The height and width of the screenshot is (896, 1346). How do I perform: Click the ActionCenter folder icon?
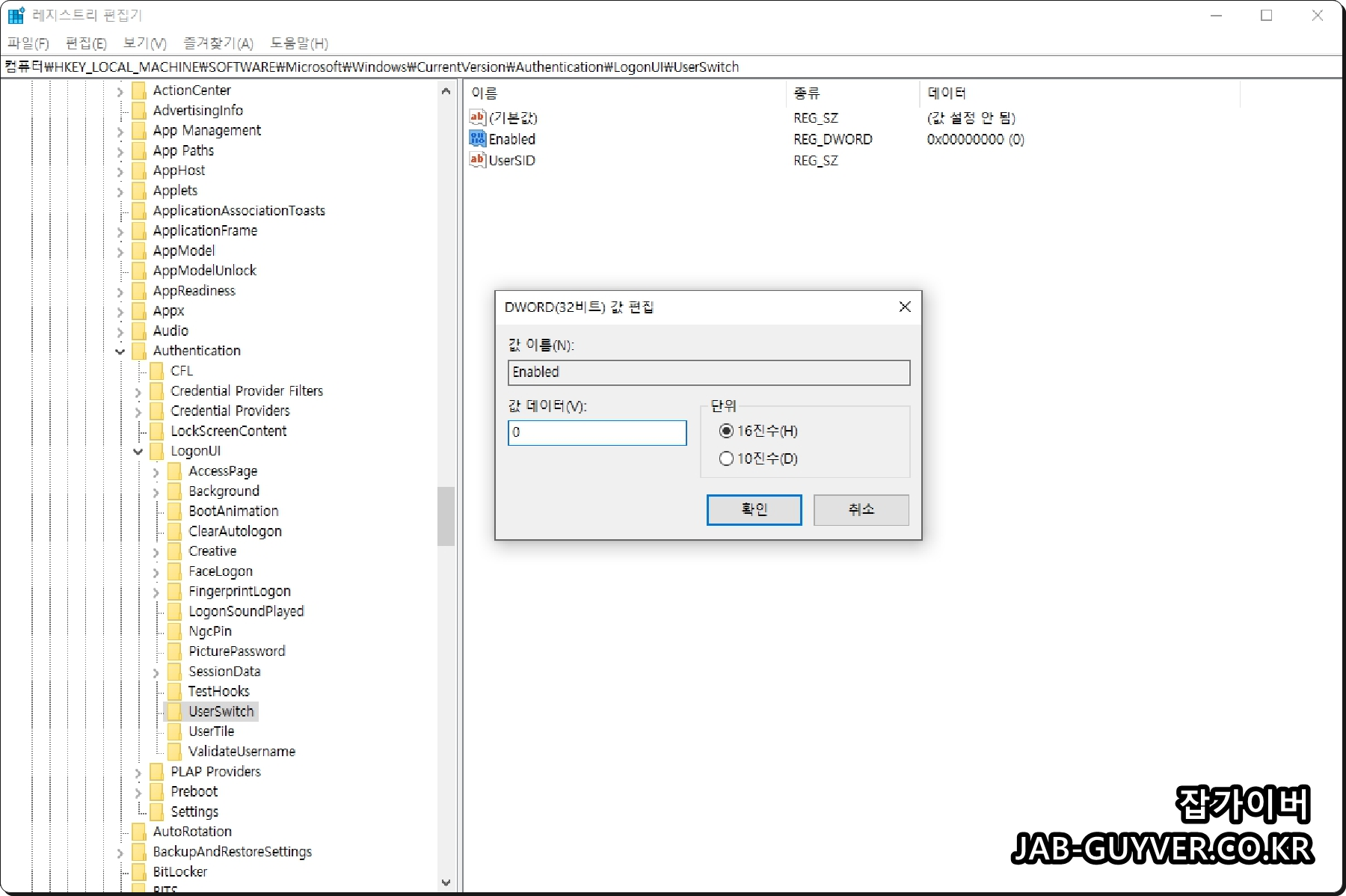(138, 90)
